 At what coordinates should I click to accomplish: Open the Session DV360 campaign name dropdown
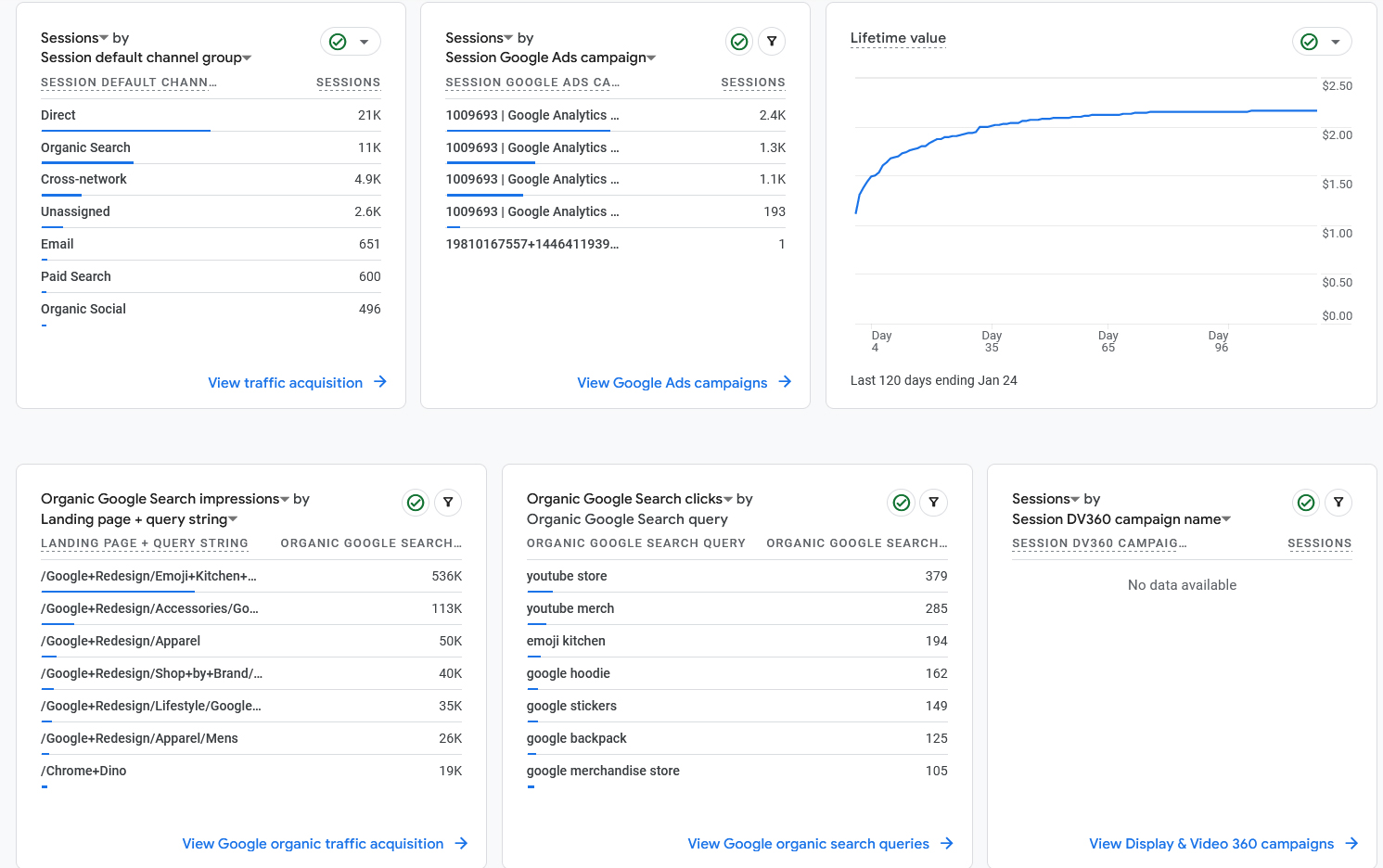point(1227,518)
